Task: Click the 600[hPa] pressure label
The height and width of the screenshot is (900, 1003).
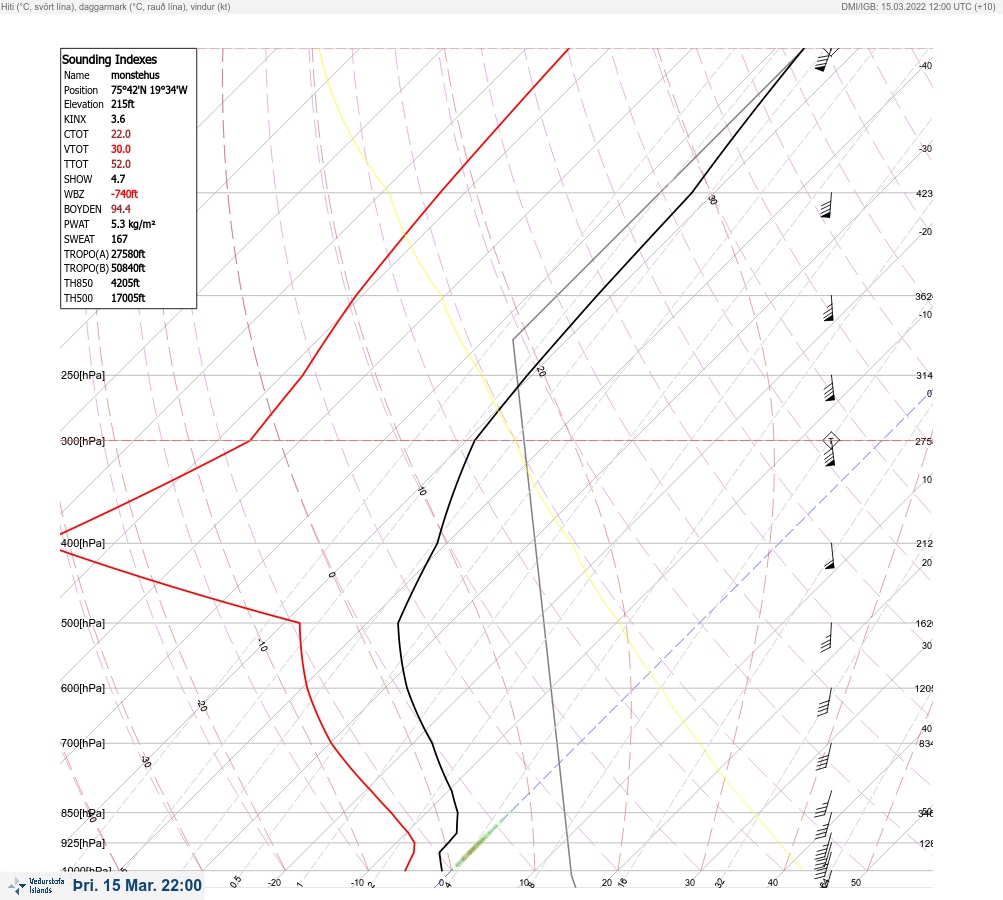Action: [x=83, y=688]
